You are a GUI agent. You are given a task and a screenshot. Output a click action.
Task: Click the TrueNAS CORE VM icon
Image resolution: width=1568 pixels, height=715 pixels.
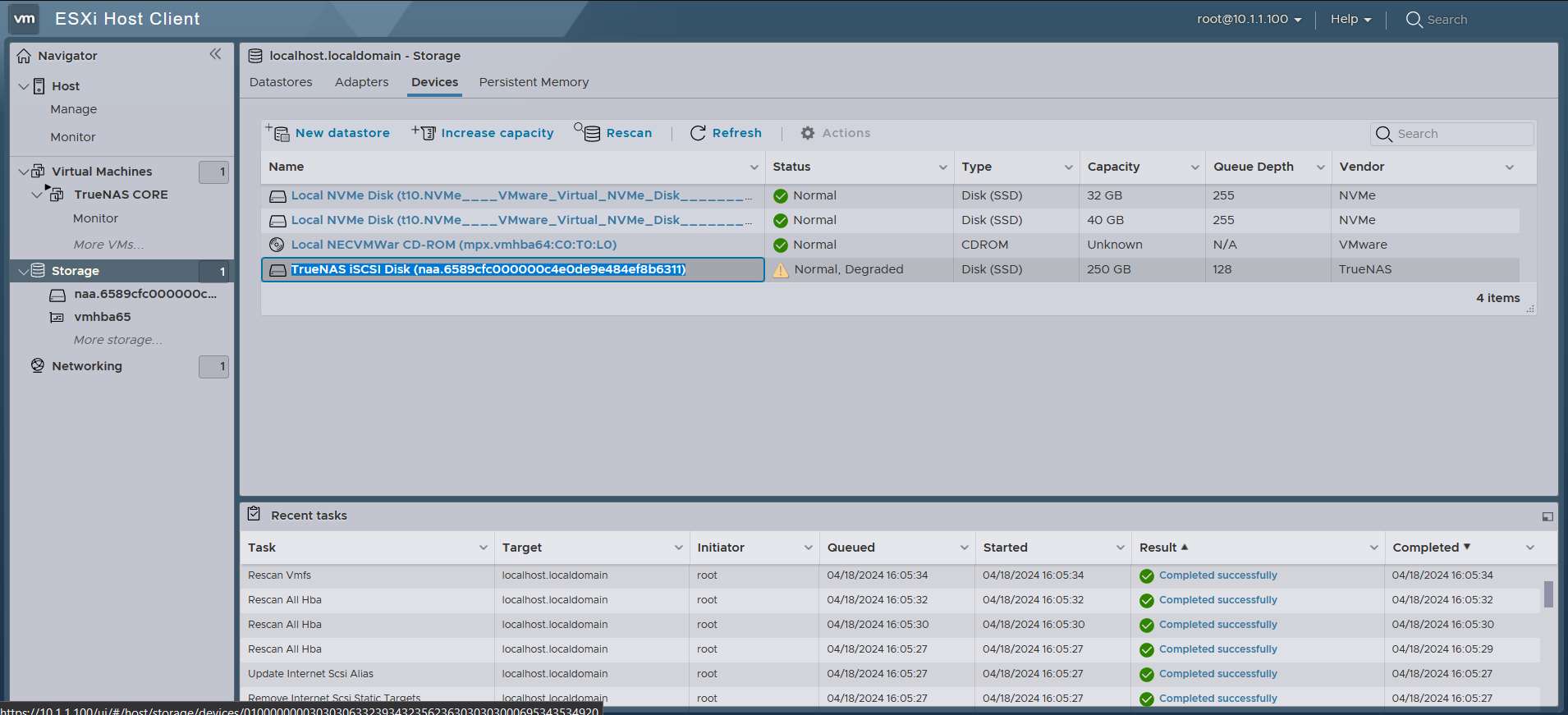56,194
